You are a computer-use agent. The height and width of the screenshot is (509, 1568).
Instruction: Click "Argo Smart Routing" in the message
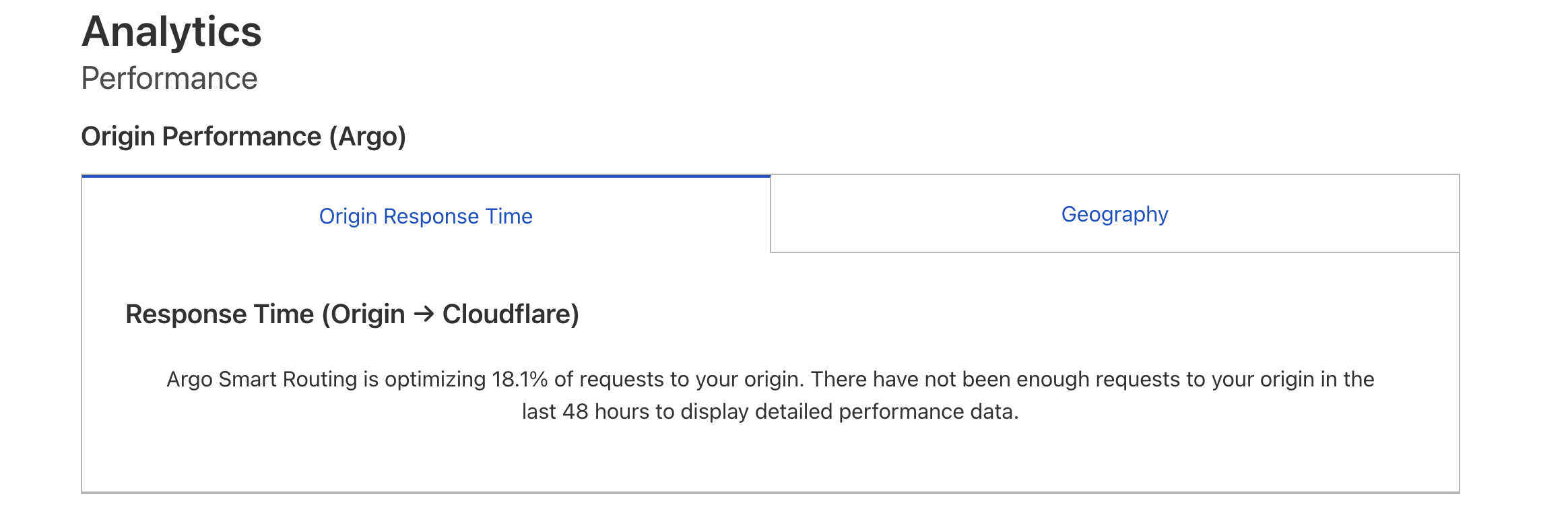click(262, 379)
